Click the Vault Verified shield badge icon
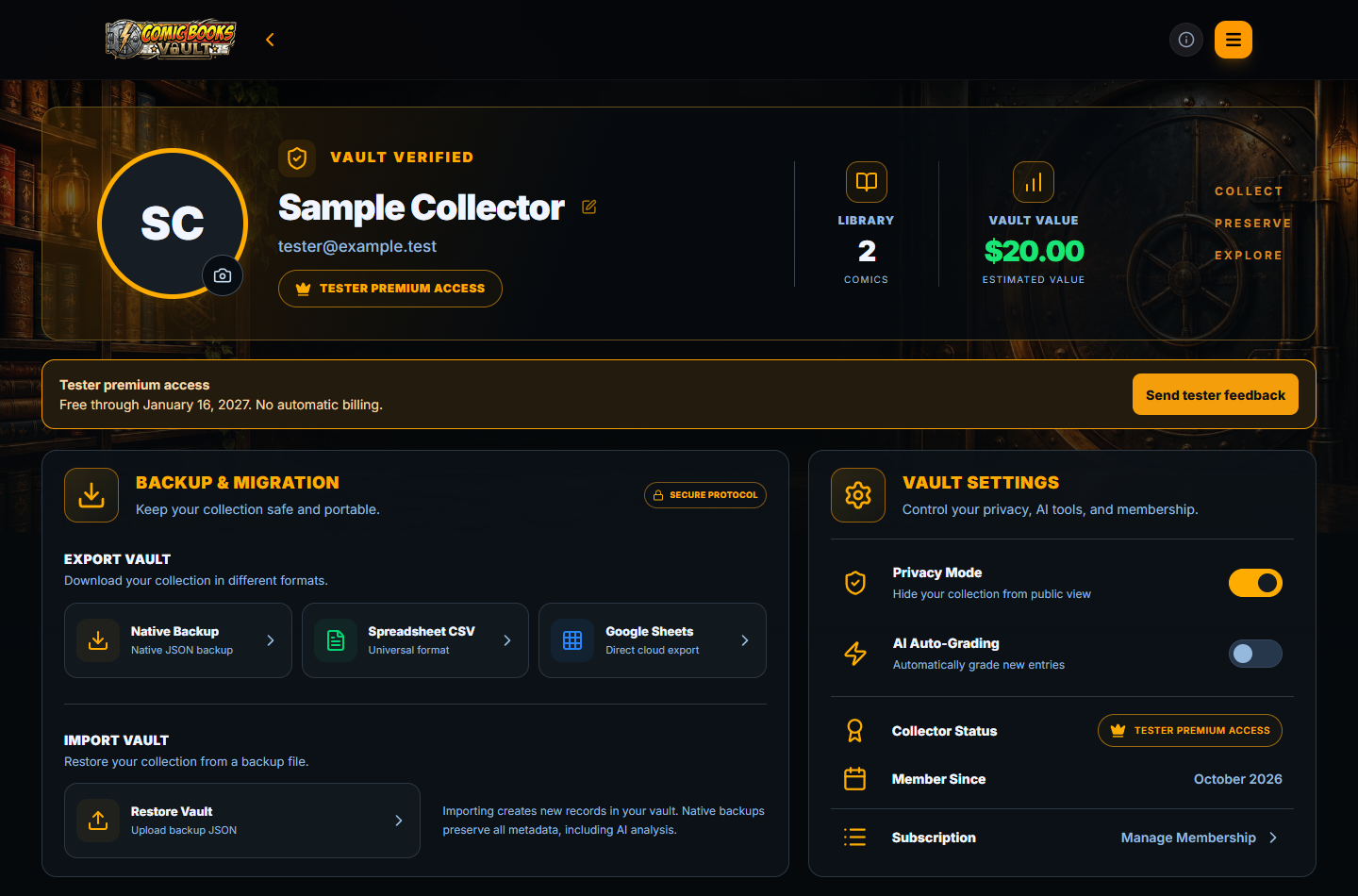Viewport: 1358px width, 896px height. pos(297,158)
